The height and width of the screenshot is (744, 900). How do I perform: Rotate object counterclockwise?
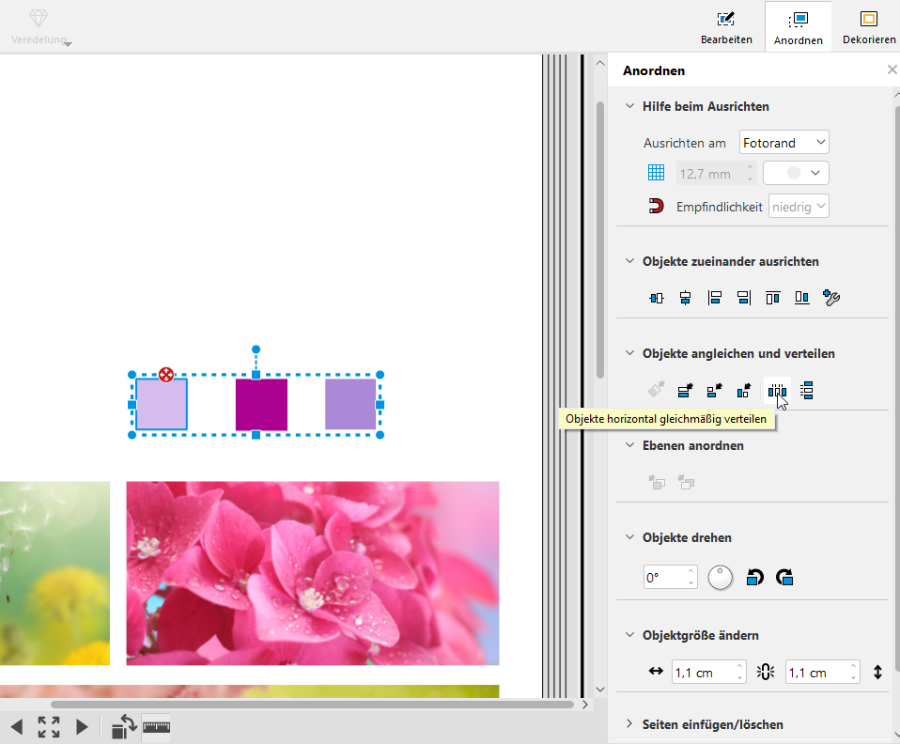click(x=755, y=577)
